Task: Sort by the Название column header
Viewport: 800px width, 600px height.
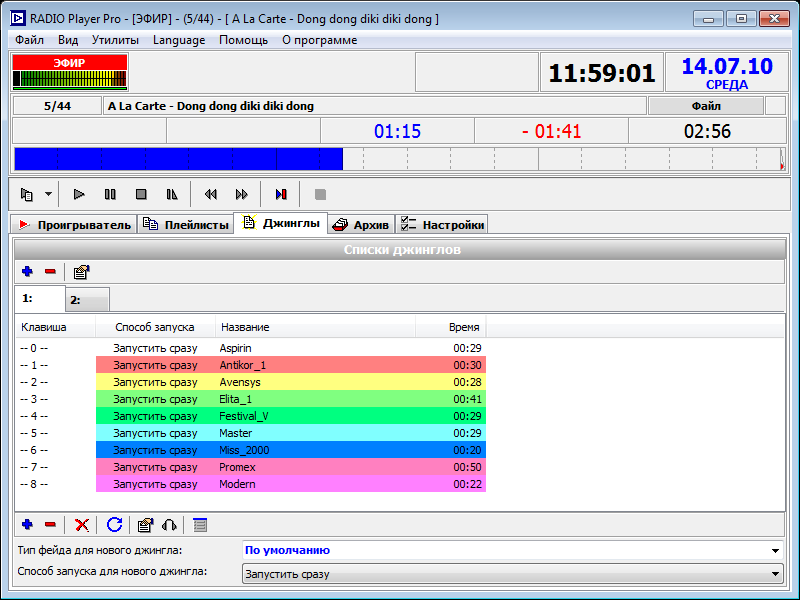Action: tap(315, 327)
